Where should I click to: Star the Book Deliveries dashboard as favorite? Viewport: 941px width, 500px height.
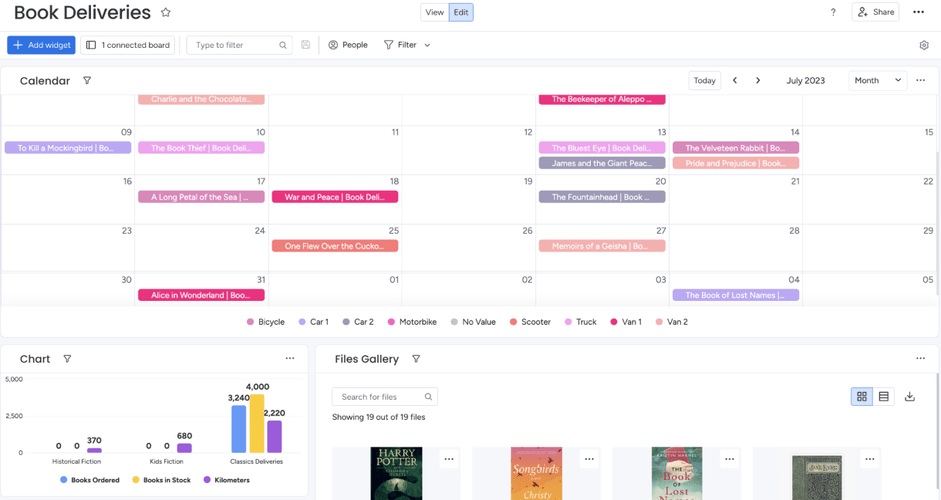(166, 13)
